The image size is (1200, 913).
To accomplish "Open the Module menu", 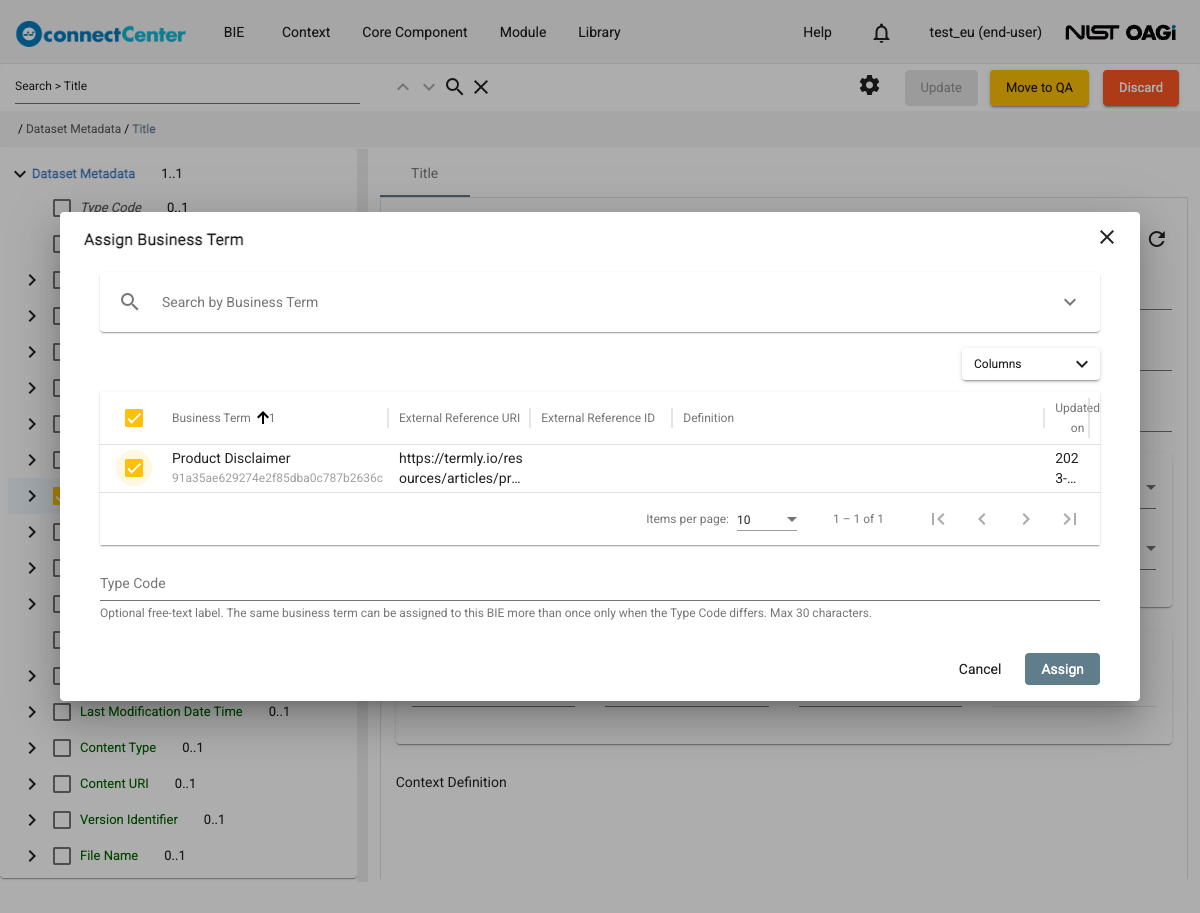I will click(x=523, y=32).
